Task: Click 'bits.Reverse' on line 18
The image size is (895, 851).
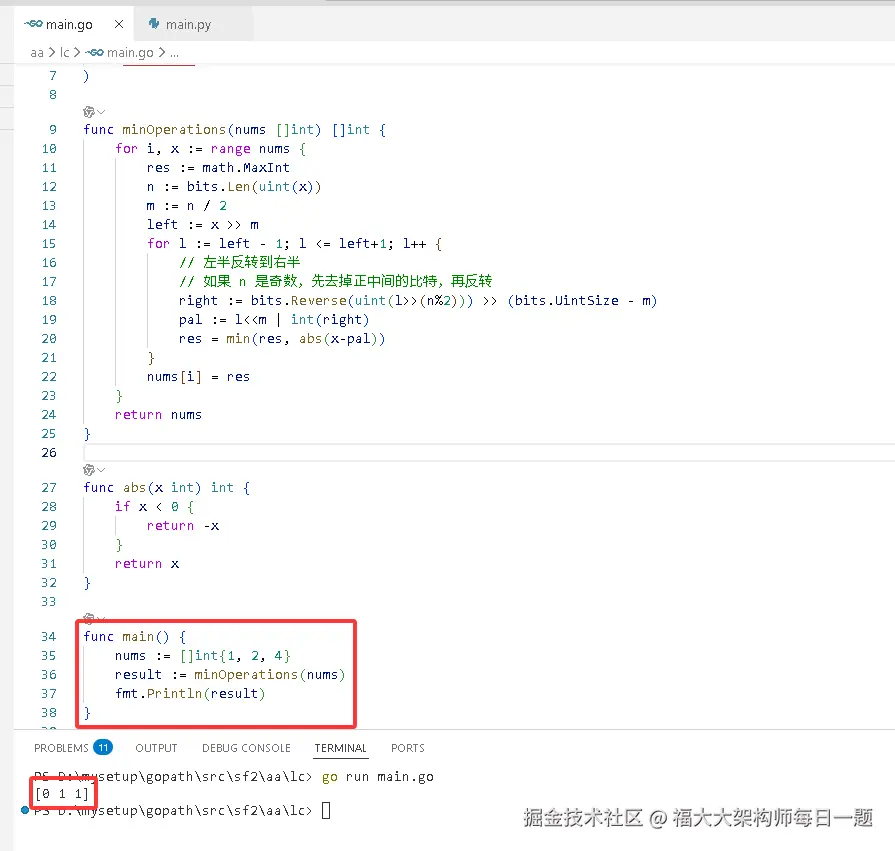Action: coord(299,301)
